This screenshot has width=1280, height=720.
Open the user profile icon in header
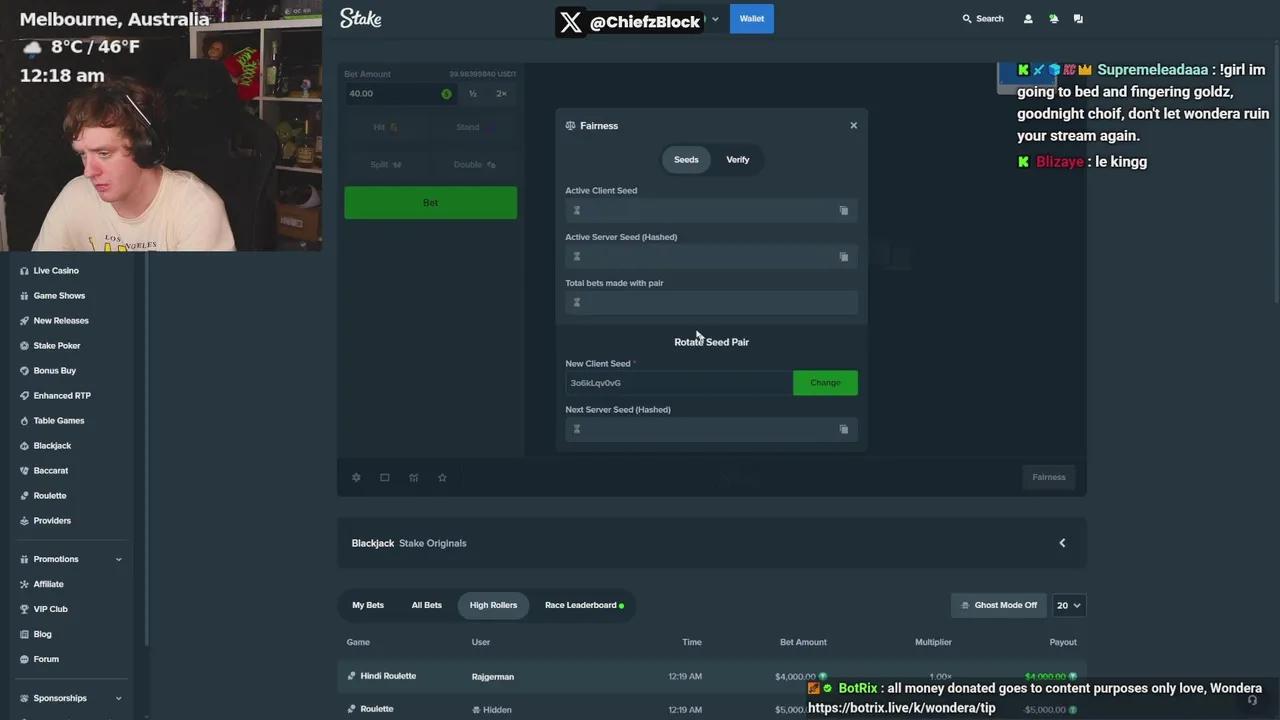[x=1028, y=19]
